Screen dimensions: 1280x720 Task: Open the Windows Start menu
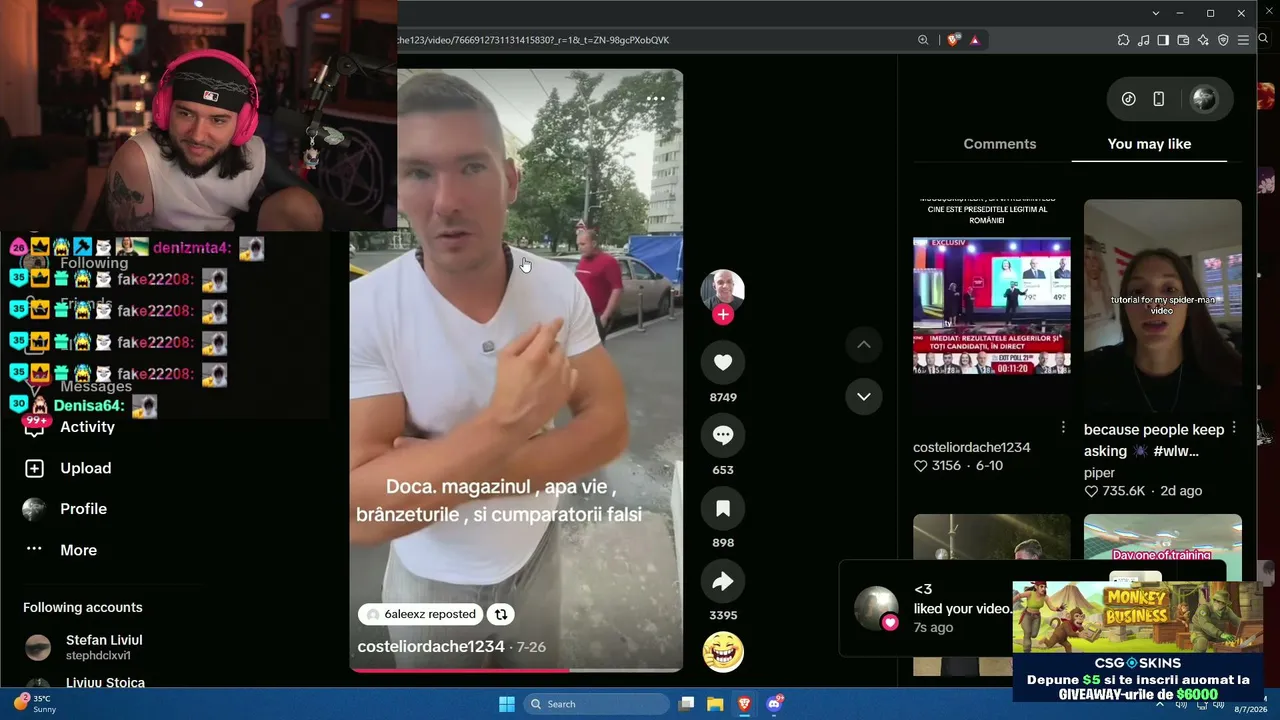coord(507,704)
